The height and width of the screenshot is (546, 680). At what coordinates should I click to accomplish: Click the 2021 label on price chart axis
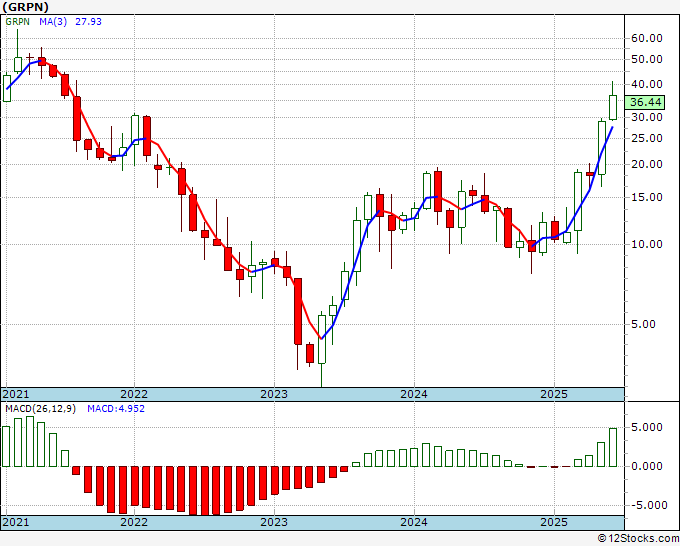[16, 394]
